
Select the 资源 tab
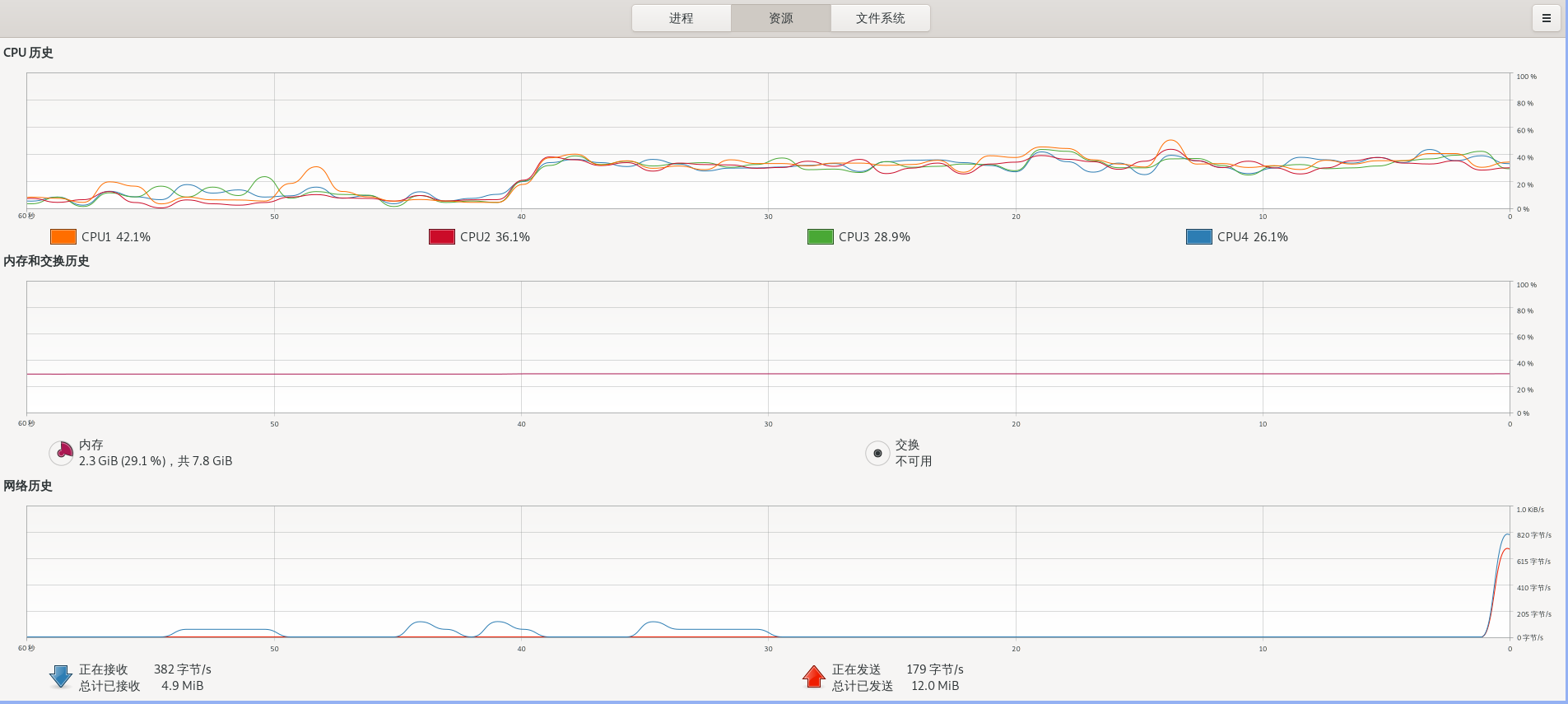781,18
